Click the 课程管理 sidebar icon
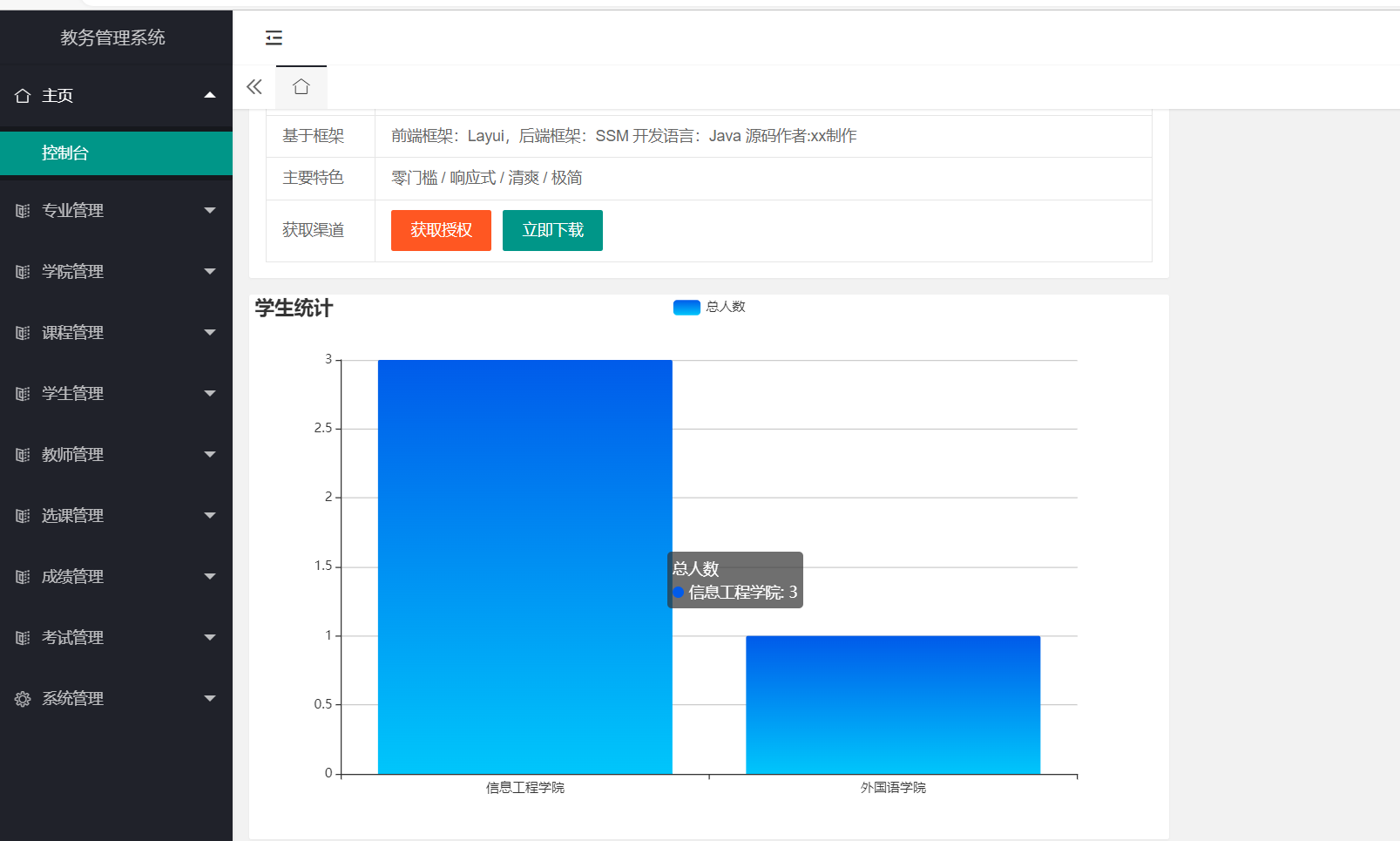Screen dimensions: 1400x841 pyautogui.click(x=23, y=332)
